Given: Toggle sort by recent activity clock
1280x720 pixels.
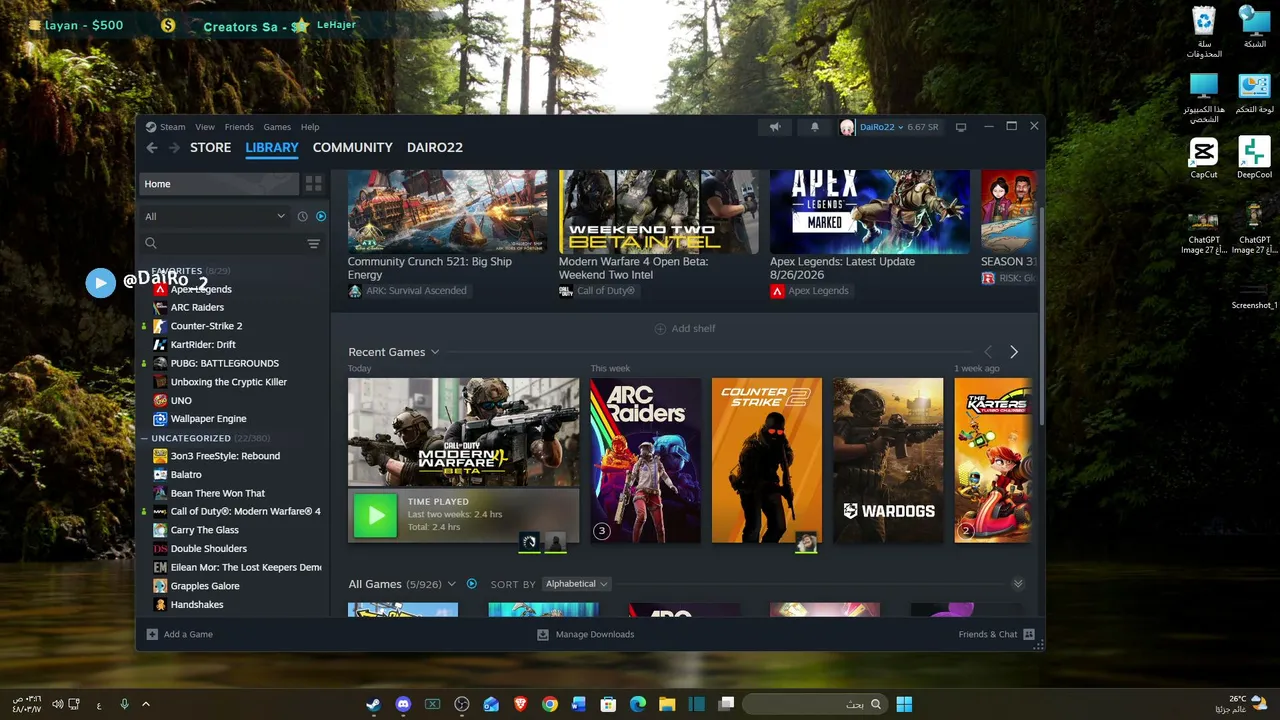Looking at the screenshot, I should coord(303,216).
